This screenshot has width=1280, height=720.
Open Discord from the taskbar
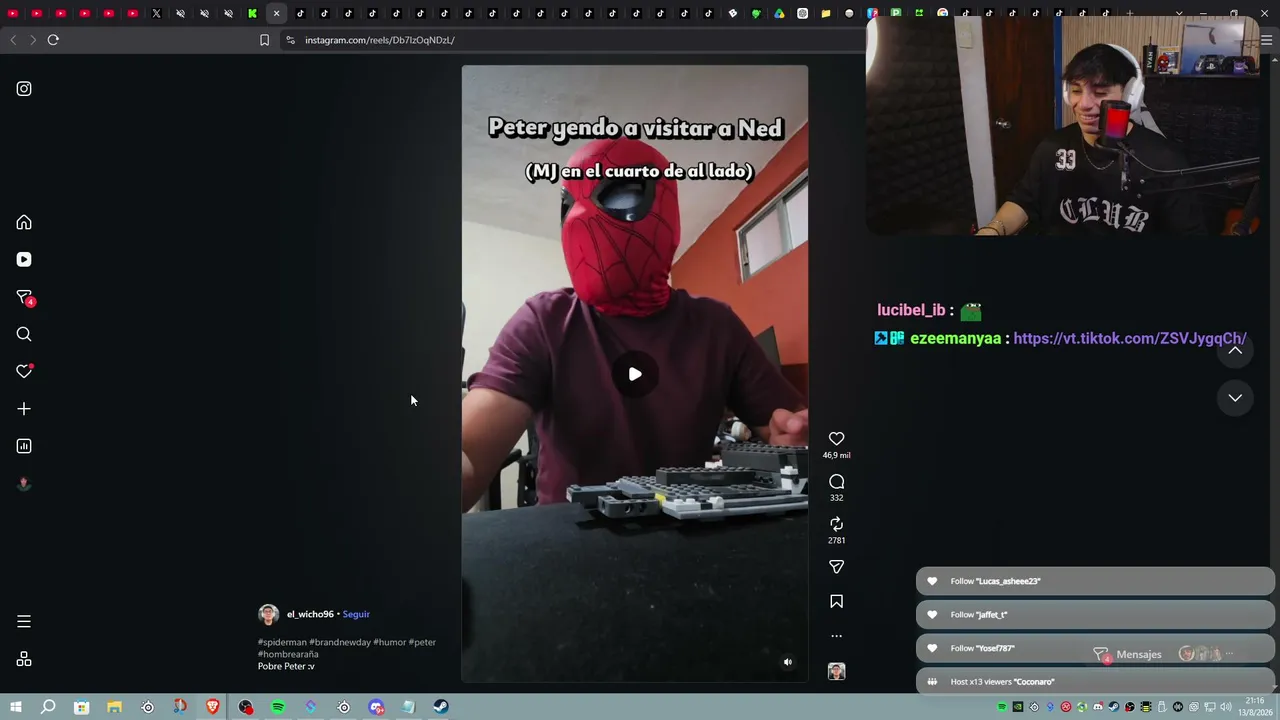[x=376, y=707]
